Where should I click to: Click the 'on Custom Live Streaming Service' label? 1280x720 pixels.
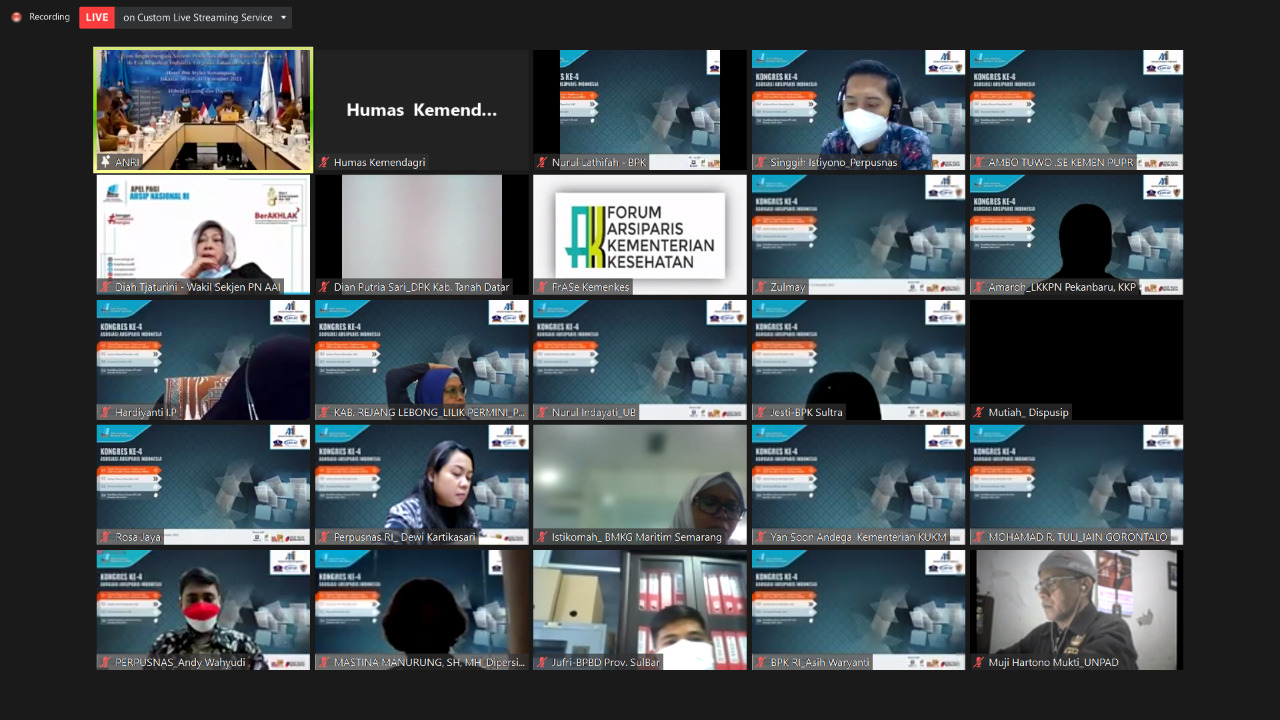tap(195, 18)
